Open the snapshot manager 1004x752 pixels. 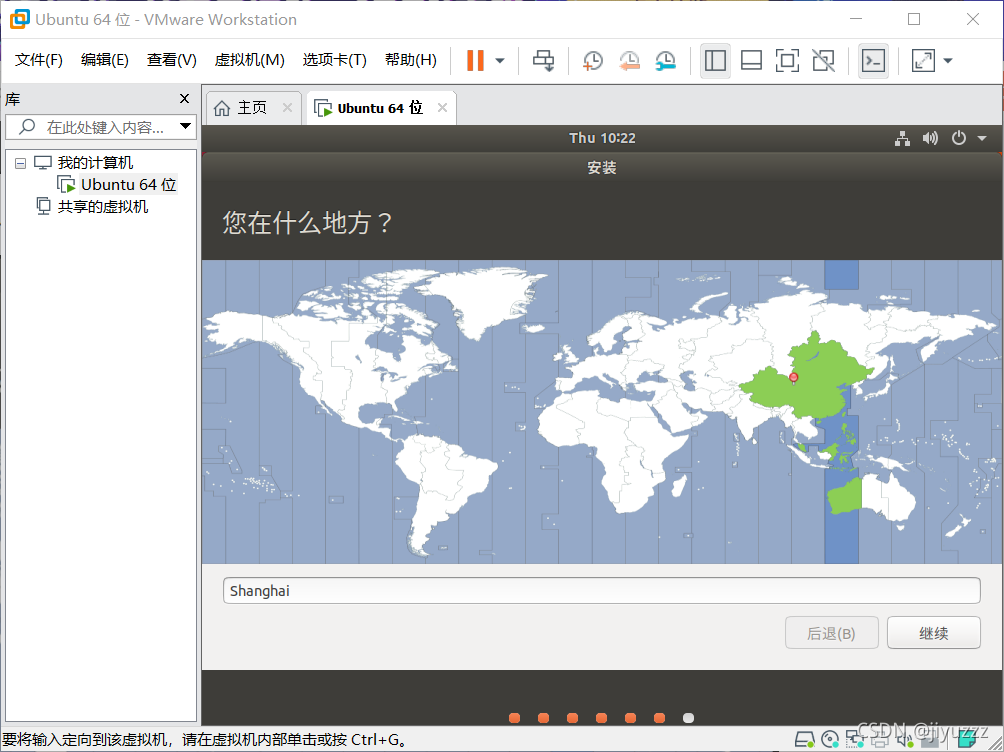[666, 61]
